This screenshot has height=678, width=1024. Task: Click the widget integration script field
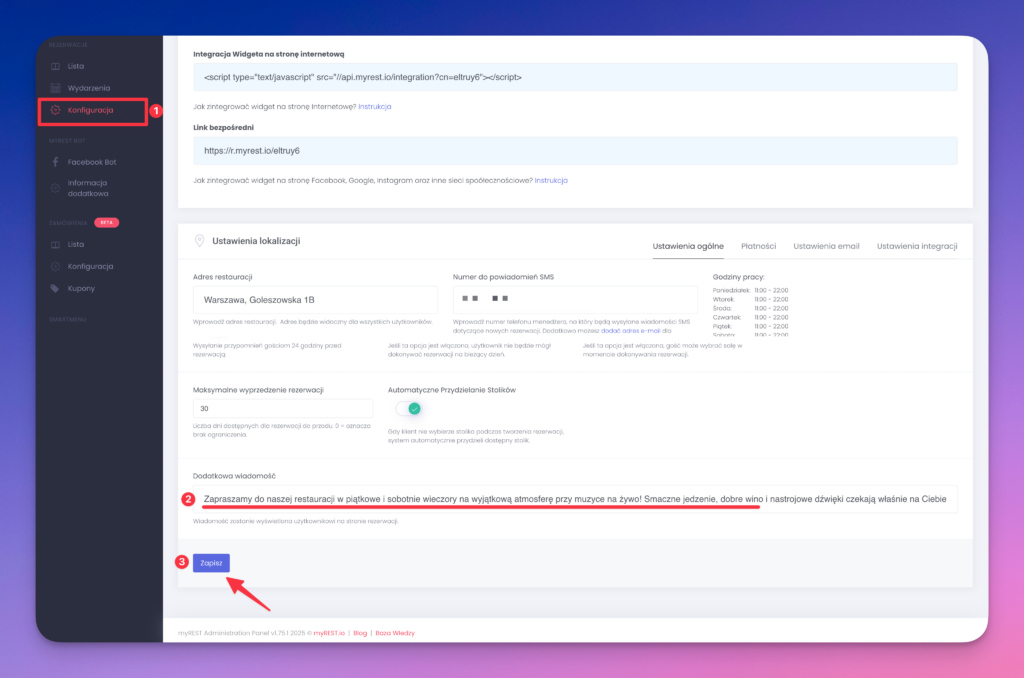click(x=575, y=77)
